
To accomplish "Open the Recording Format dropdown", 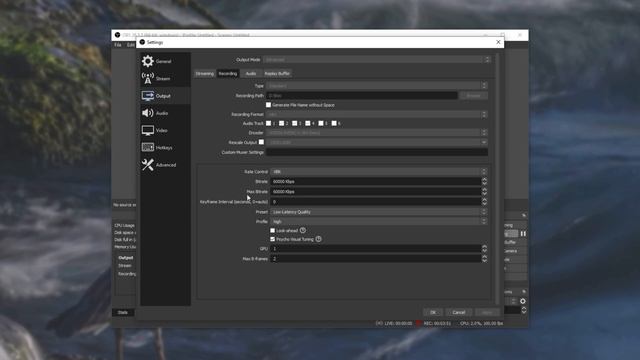I will 377,114.
